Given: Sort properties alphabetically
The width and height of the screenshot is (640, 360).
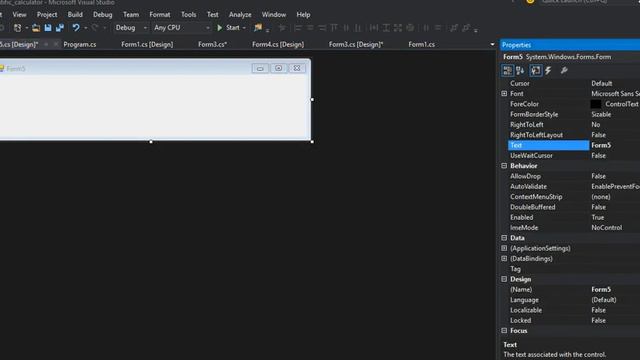Looking at the screenshot, I should 520,71.
